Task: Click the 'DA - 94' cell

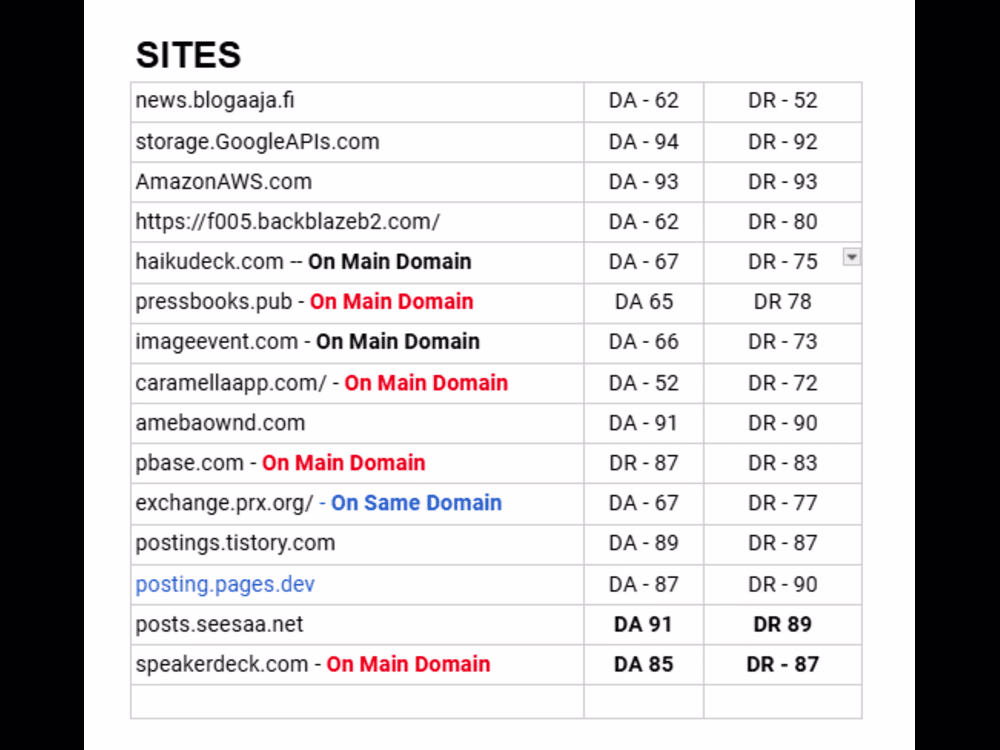Action: (x=643, y=142)
